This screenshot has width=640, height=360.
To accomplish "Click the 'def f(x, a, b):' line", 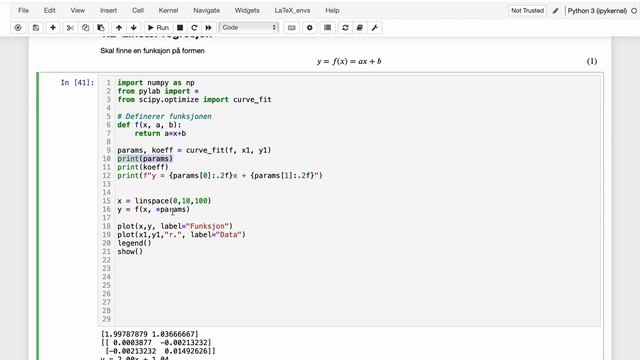I will click(149, 125).
